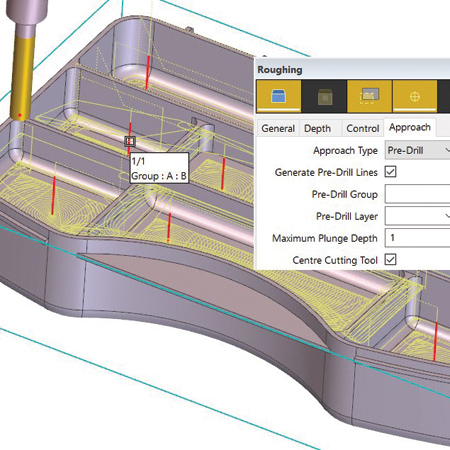Click the dark stock block icon
The height and width of the screenshot is (450, 450).
[x=324, y=97]
